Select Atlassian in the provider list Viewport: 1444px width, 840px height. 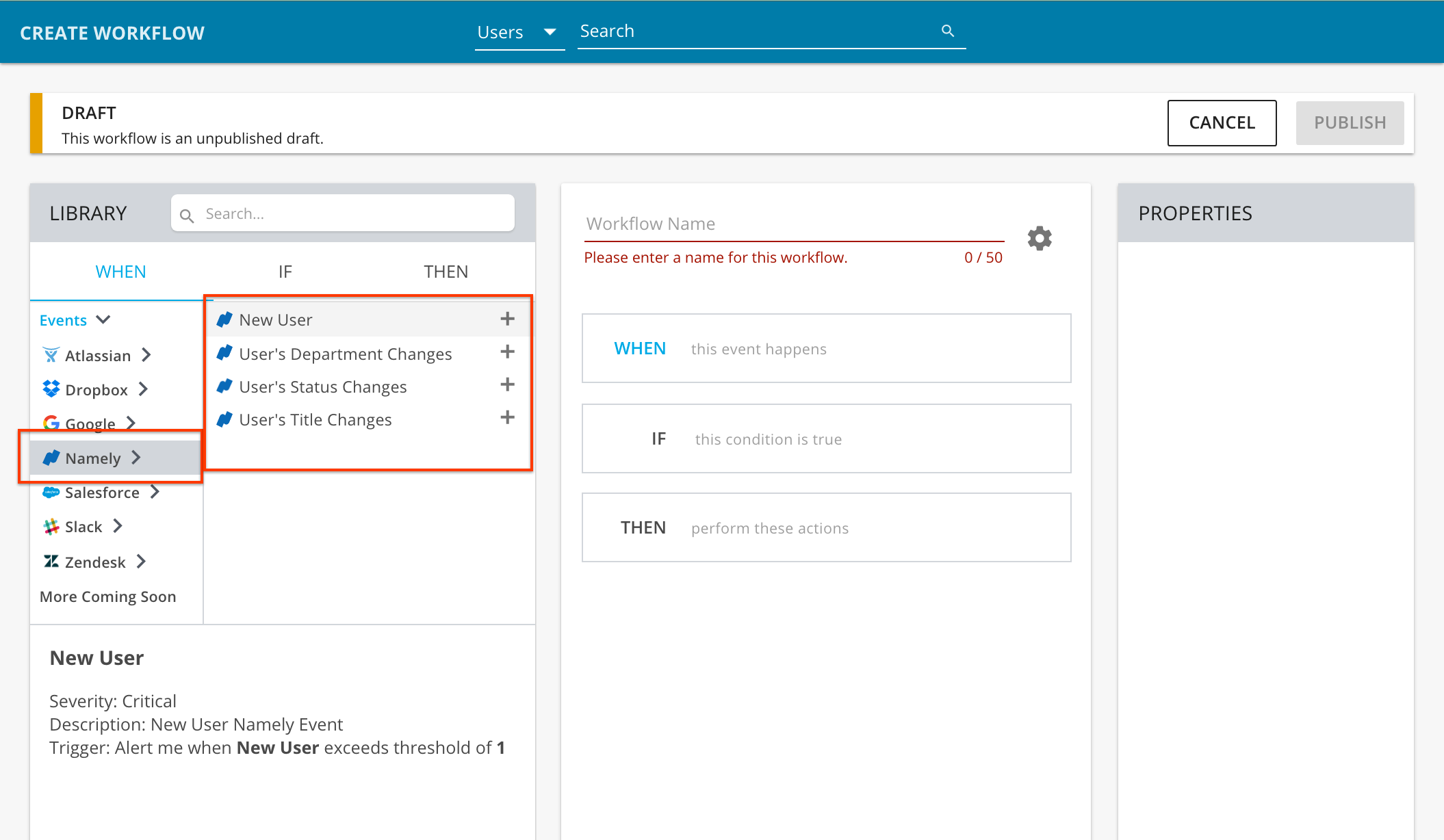97,355
